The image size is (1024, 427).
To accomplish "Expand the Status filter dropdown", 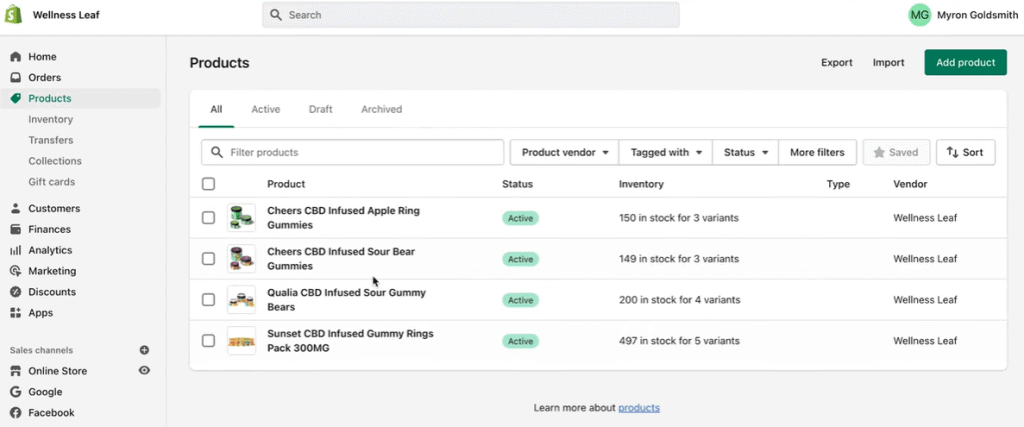I will 745,152.
